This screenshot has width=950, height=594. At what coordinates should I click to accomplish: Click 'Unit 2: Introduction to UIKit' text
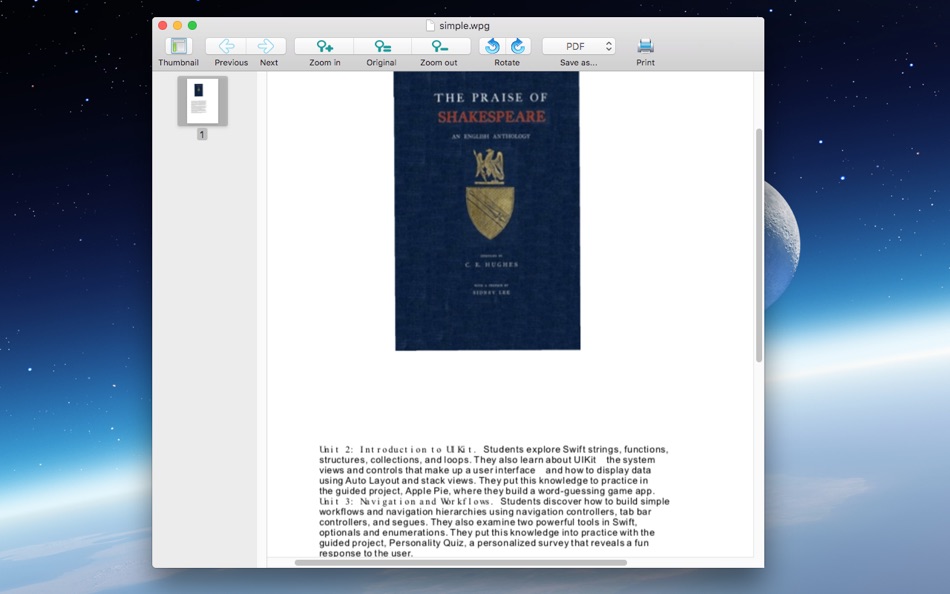397,450
